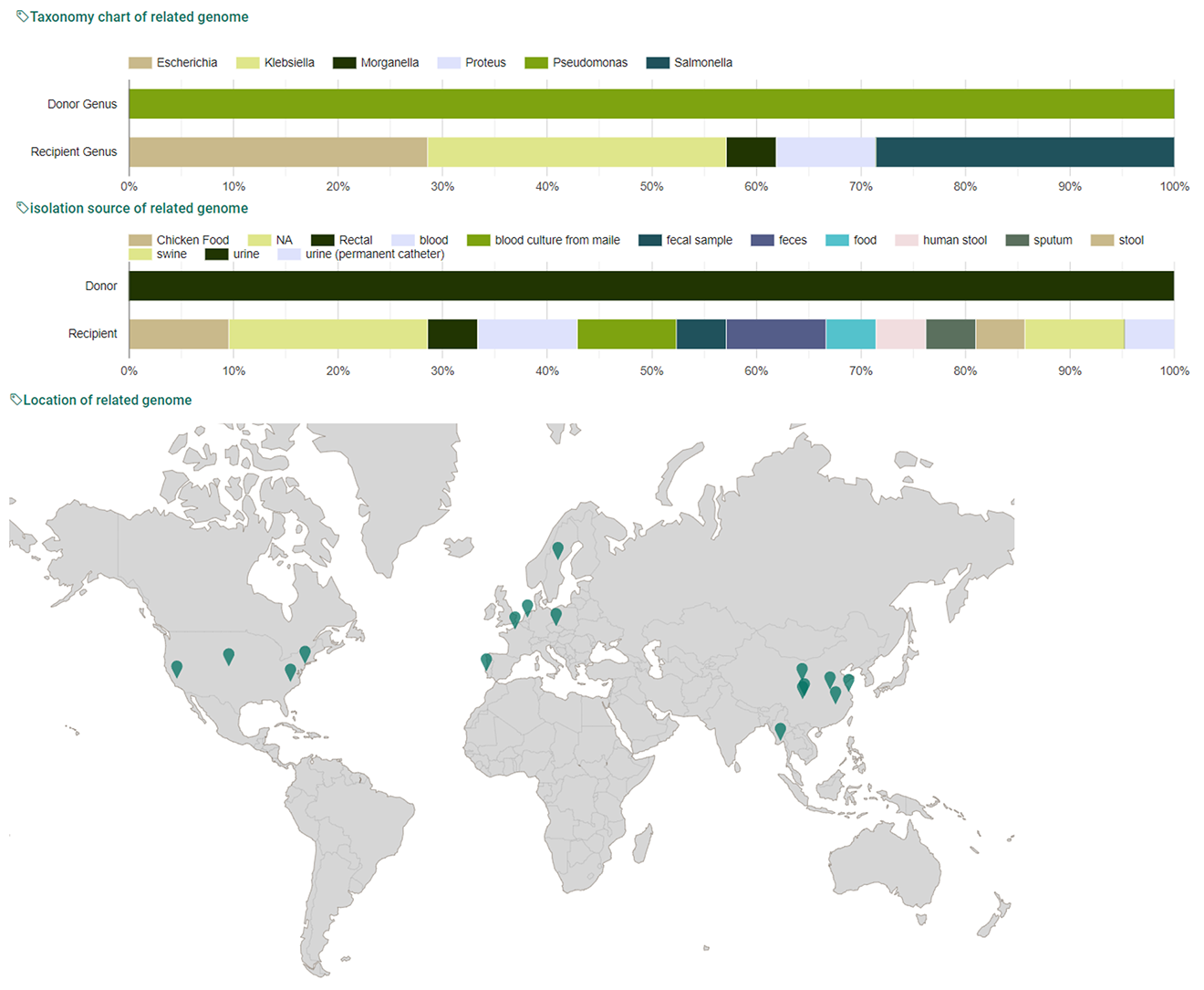Select the map marker over the Netherlands
Image resolution: width=1204 pixels, height=990 pixels.
[527, 608]
